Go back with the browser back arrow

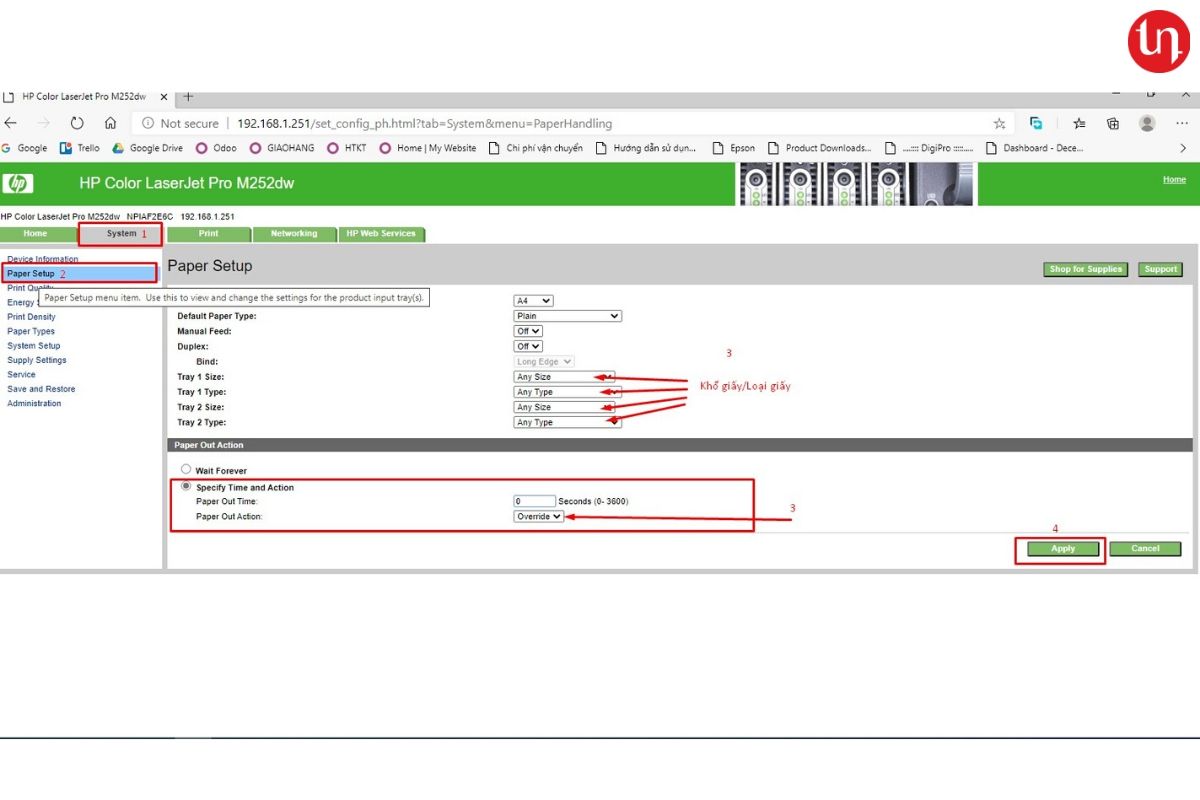coord(11,123)
